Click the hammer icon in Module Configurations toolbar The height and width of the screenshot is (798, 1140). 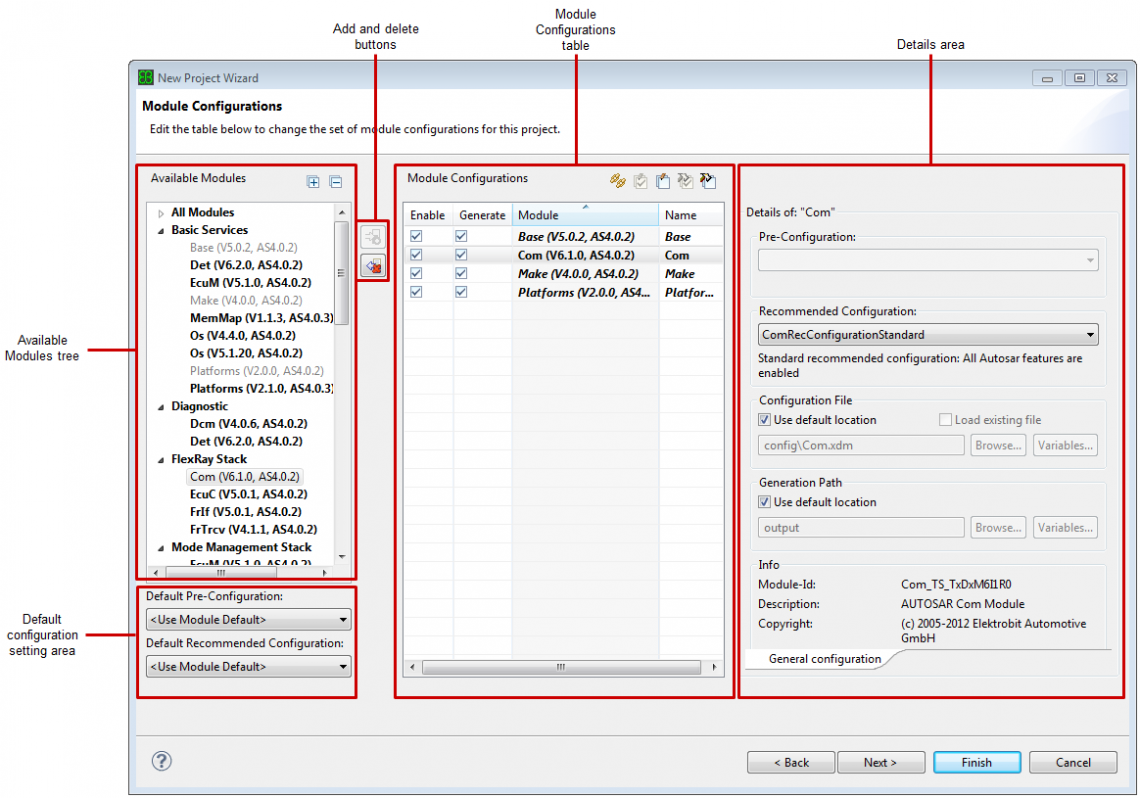(709, 181)
